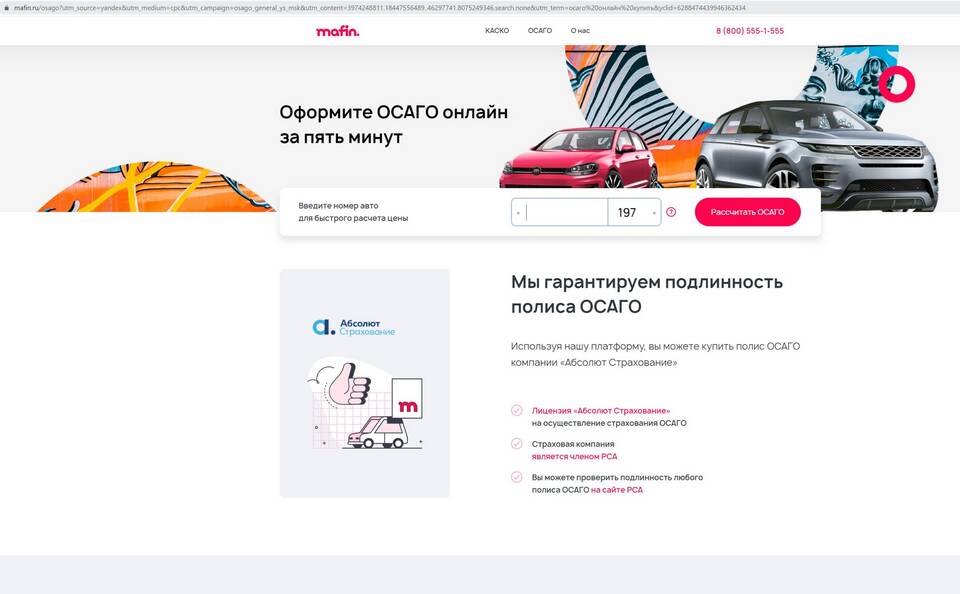The image size is (960, 594).
Task: Click checkmark icon beside Страховая компания
Action: point(517,443)
